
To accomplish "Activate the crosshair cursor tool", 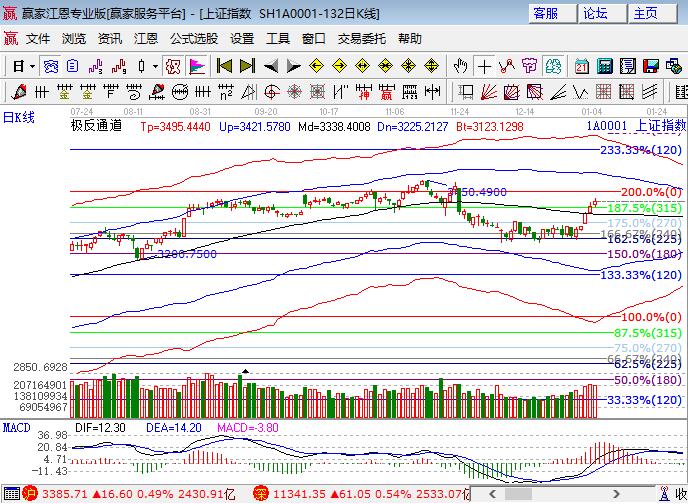I will [484, 66].
